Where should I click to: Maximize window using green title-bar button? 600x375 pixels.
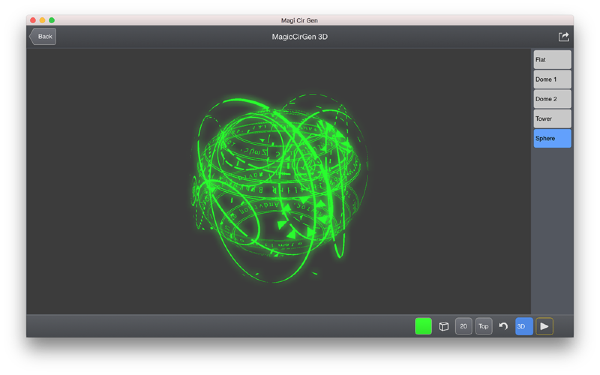pyautogui.click(x=52, y=20)
